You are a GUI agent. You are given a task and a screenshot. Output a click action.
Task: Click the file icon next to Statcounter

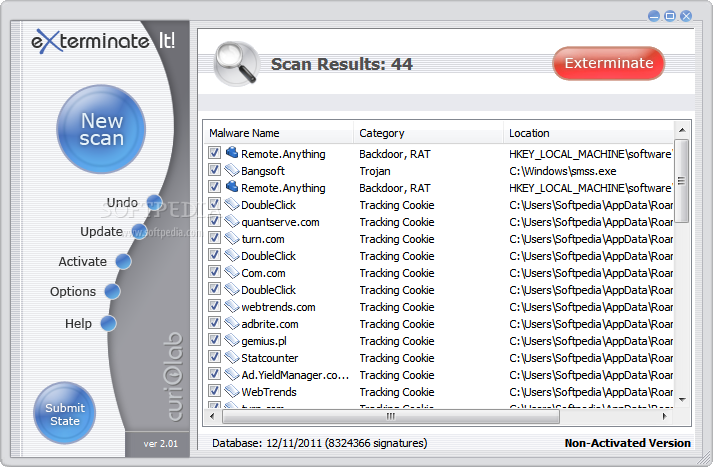[232, 357]
